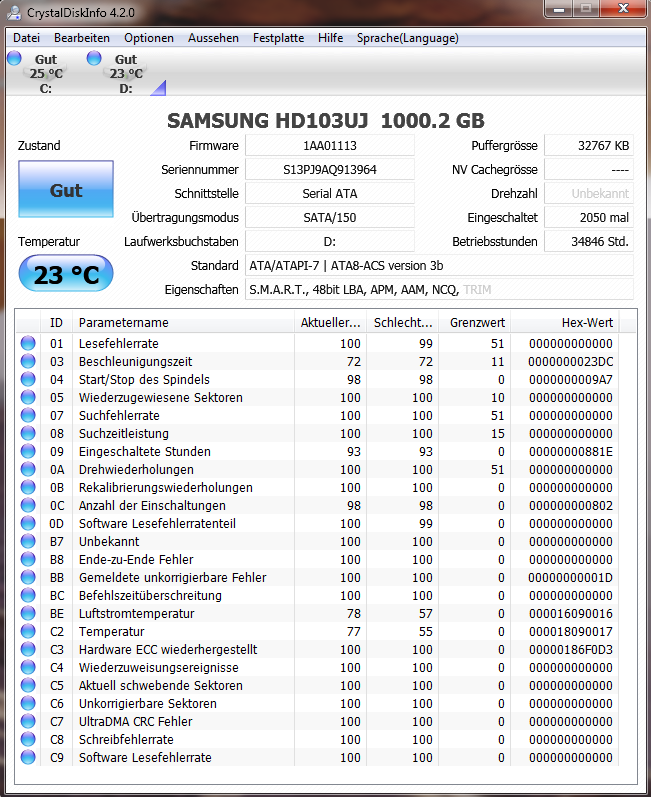
Task: Click the Eigenschaften field with S.M.A.R.T.
Action: coord(440,289)
